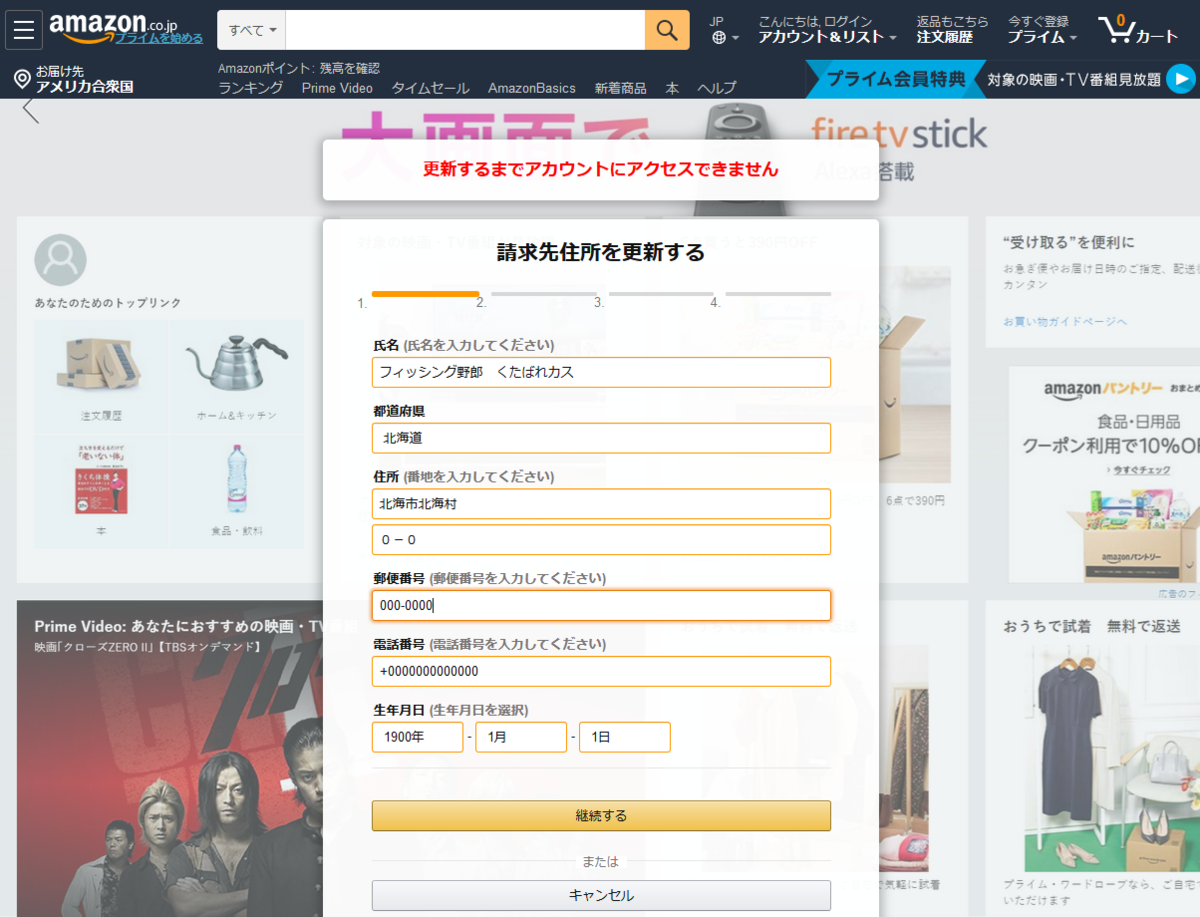Click ヘルプ in navigation bar
This screenshot has width=1200, height=917.
point(717,88)
